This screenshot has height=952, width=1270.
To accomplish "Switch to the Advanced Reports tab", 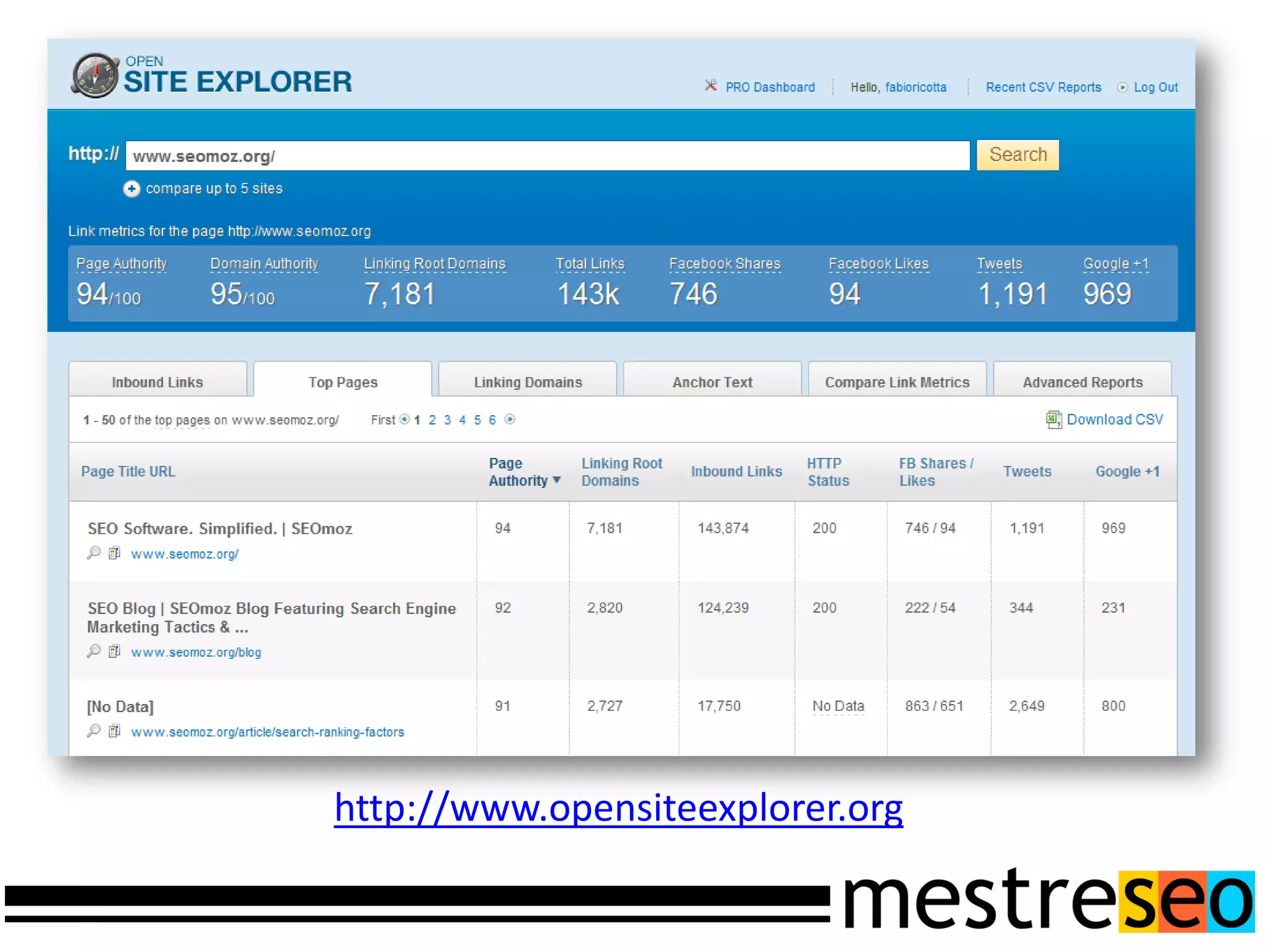I will tap(1083, 379).
